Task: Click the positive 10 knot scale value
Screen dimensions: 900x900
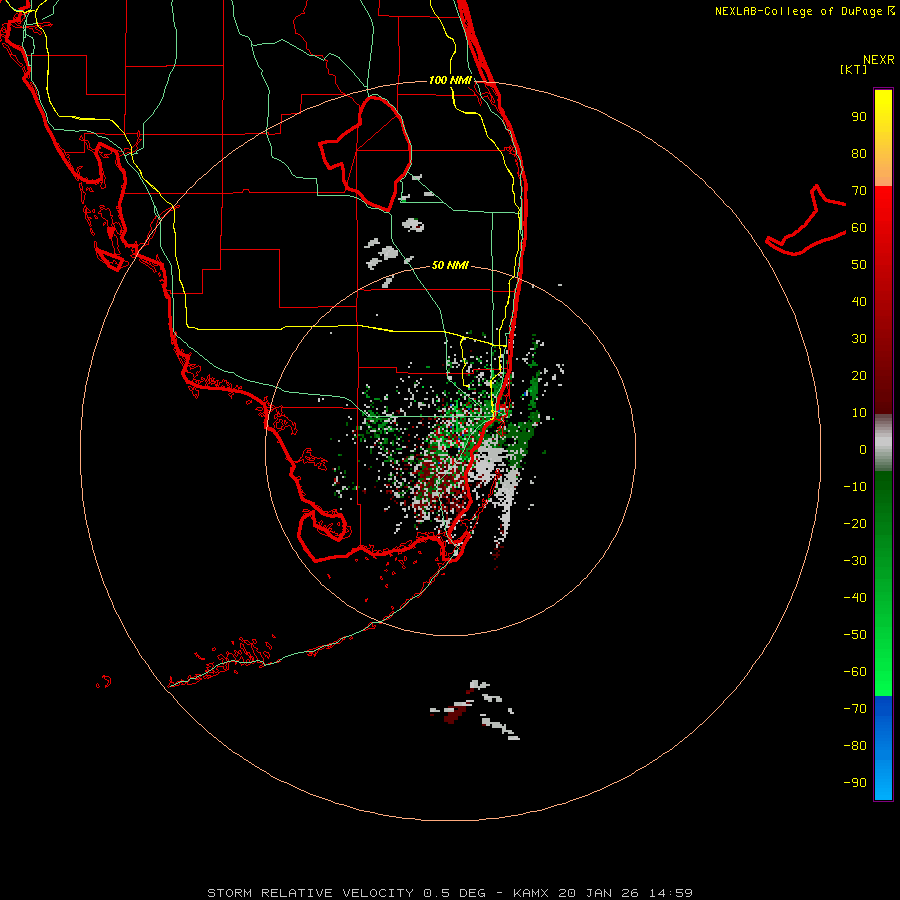Action: pyautogui.click(x=859, y=413)
